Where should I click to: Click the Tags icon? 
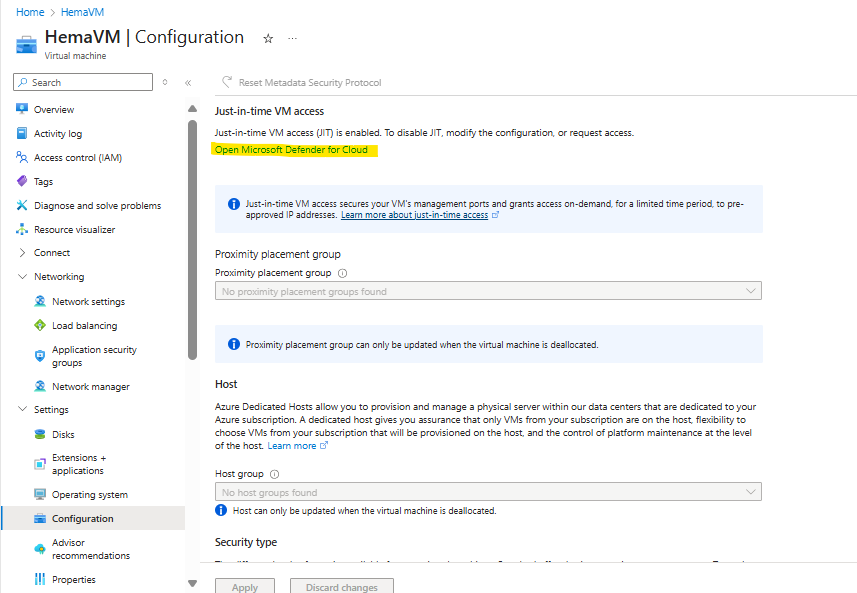(22, 181)
